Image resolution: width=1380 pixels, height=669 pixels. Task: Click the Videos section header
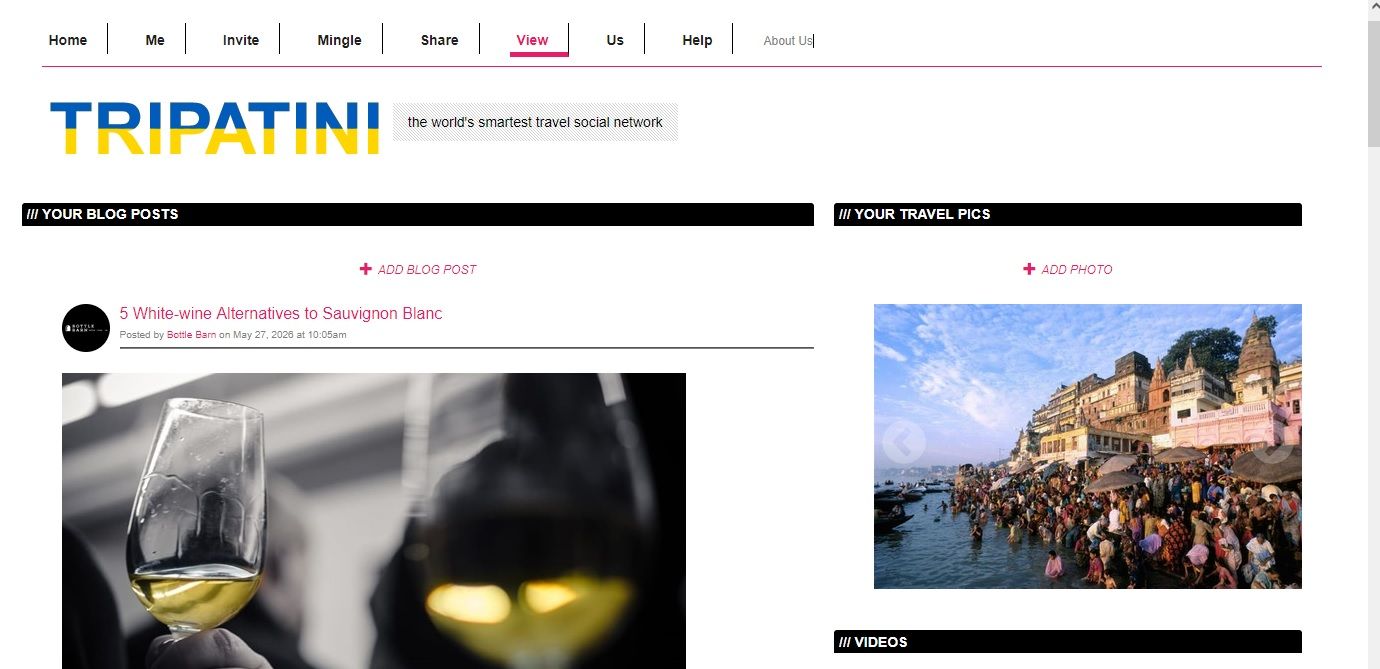(1068, 642)
